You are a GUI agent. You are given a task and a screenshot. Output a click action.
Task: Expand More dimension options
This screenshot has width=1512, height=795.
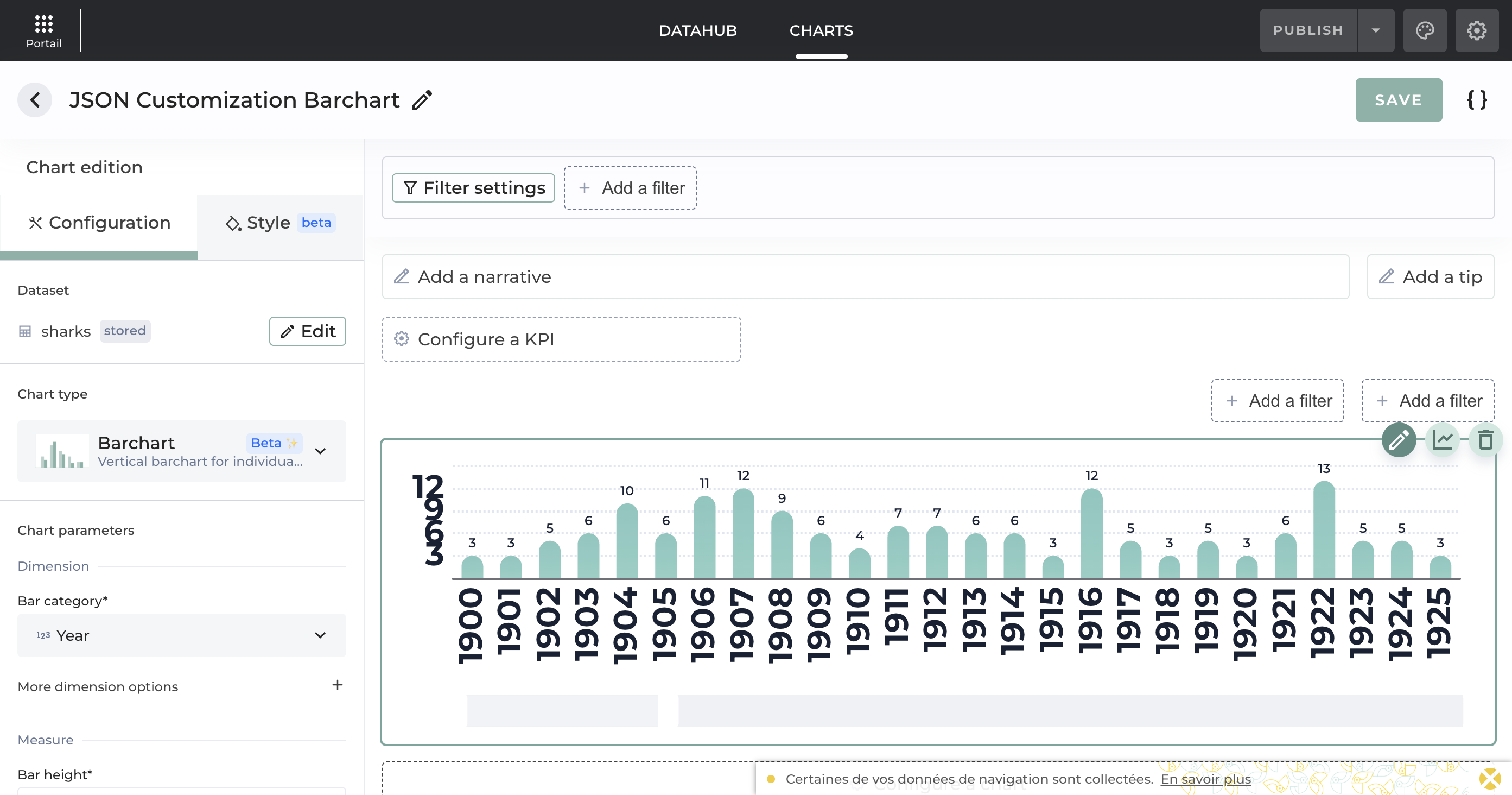pos(337,685)
